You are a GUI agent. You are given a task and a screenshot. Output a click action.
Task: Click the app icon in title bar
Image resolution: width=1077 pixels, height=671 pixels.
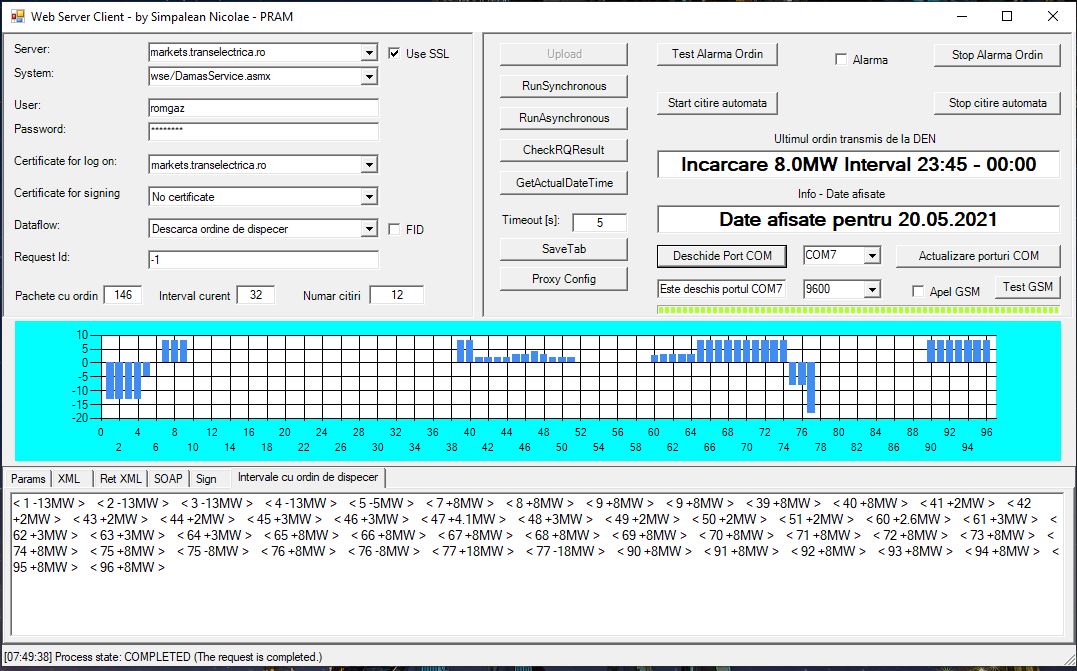click(17, 16)
